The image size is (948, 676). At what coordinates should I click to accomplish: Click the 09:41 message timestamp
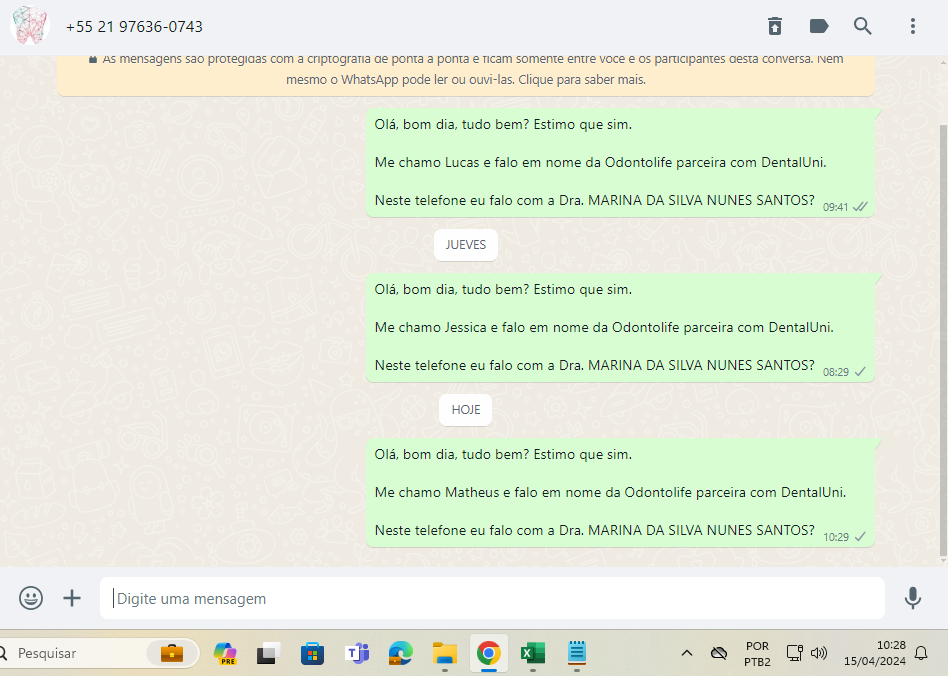tap(836, 207)
